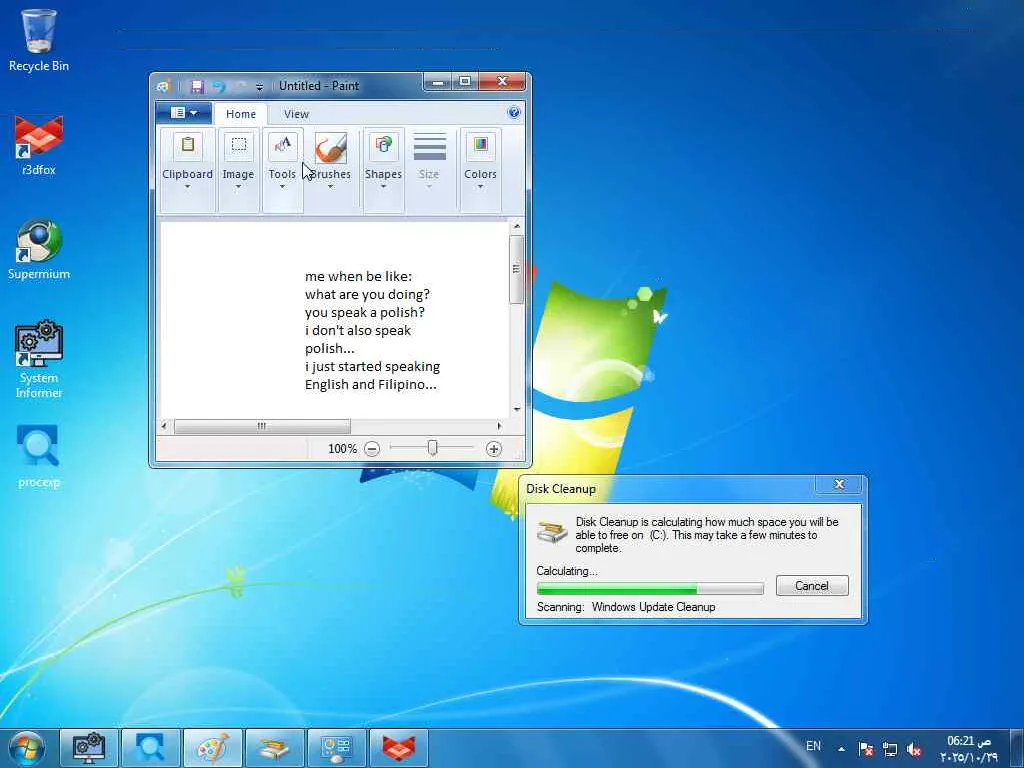Screen dimensions: 1024x768
Task: Open the blue Paint file menu button
Action: (x=184, y=113)
